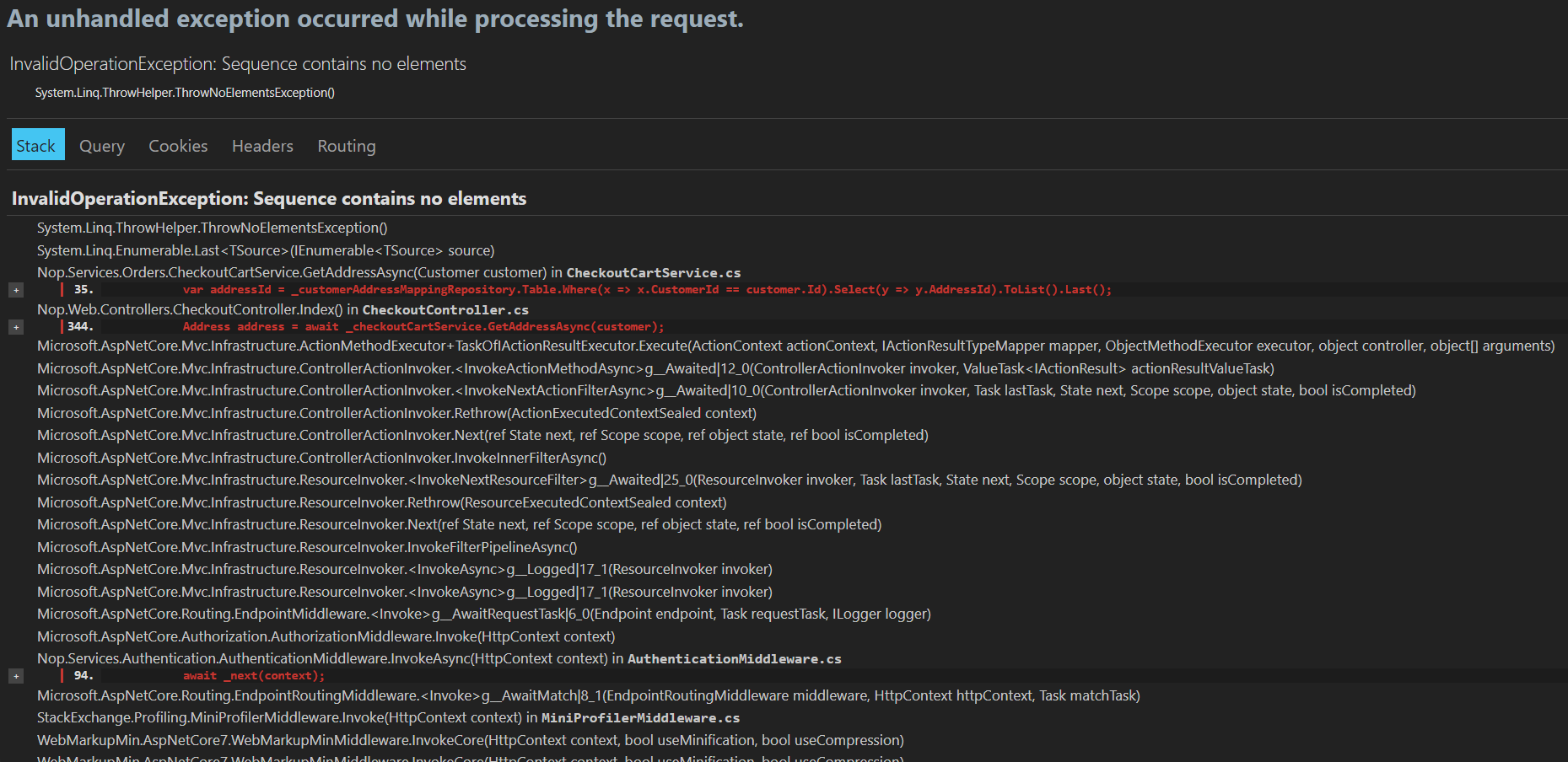Expand line 344 snippet in CheckoutController
Screen dimensions: 1568x762
pos(16,326)
